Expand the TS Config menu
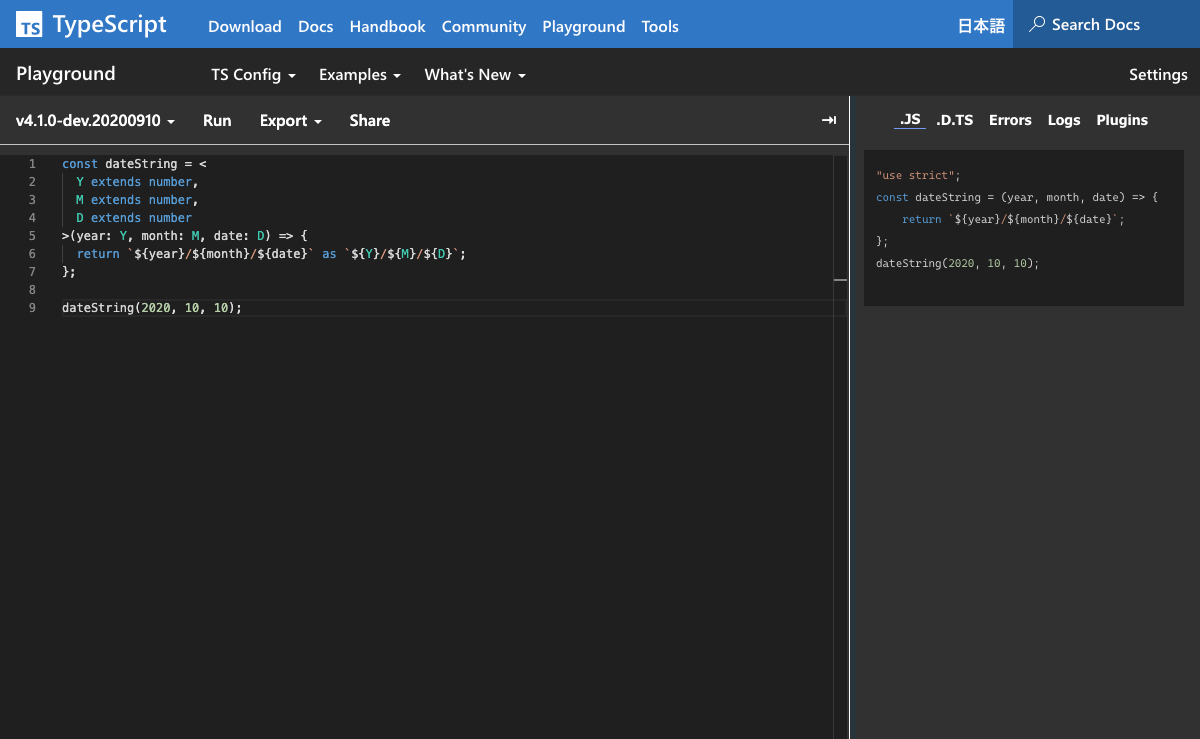Screen dimensions: 1200x739 [x=253, y=75]
